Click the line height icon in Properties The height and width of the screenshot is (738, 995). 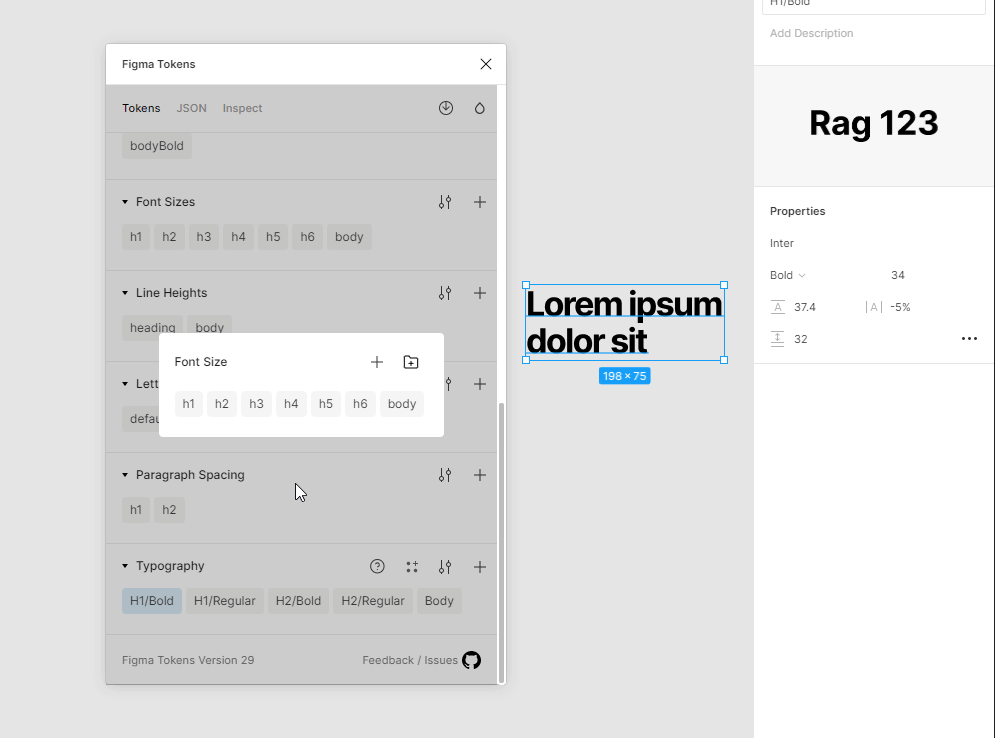tap(777, 307)
